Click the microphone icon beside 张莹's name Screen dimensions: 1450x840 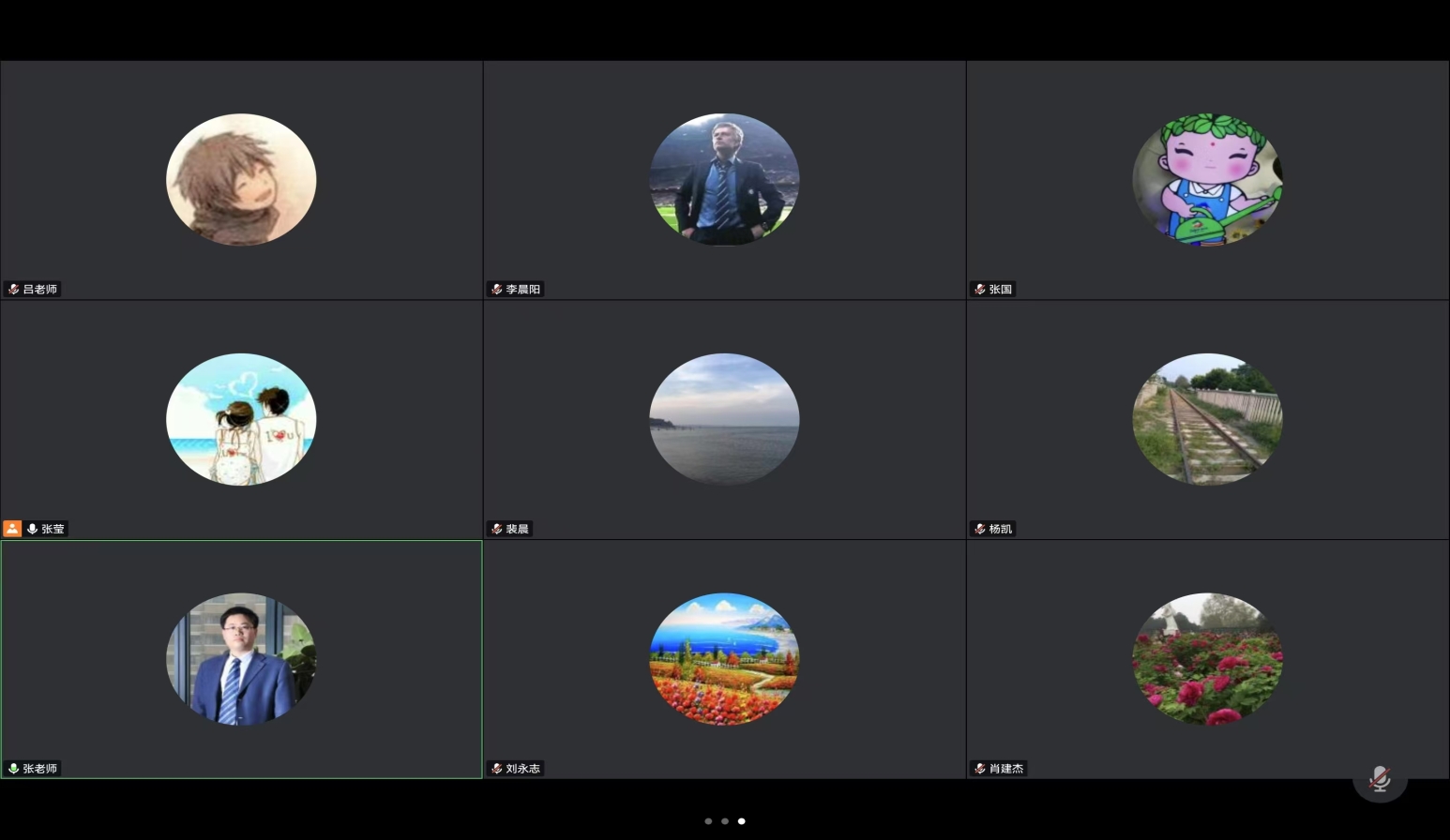click(x=33, y=529)
